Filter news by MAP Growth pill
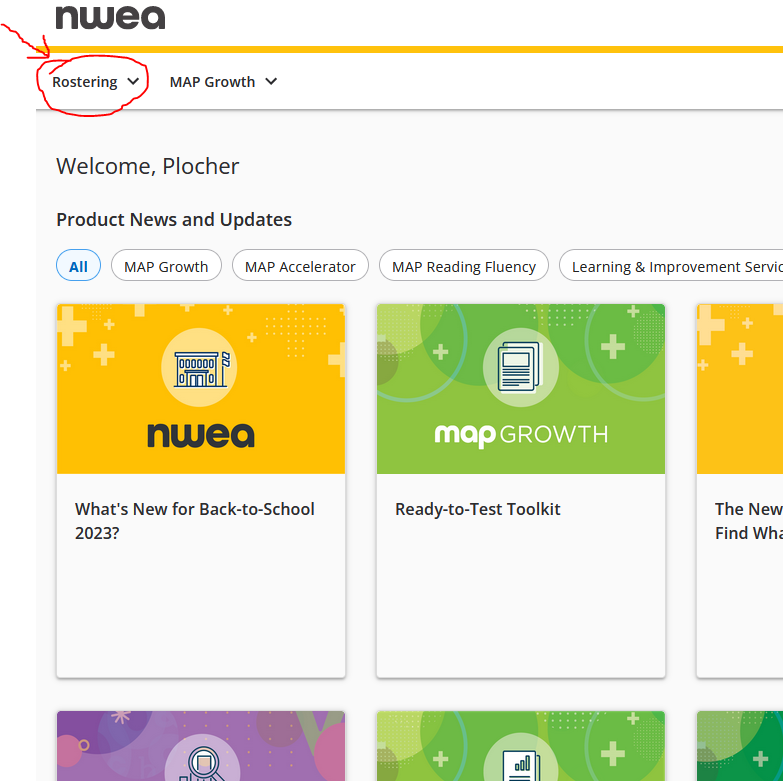 pyautogui.click(x=166, y=265)
